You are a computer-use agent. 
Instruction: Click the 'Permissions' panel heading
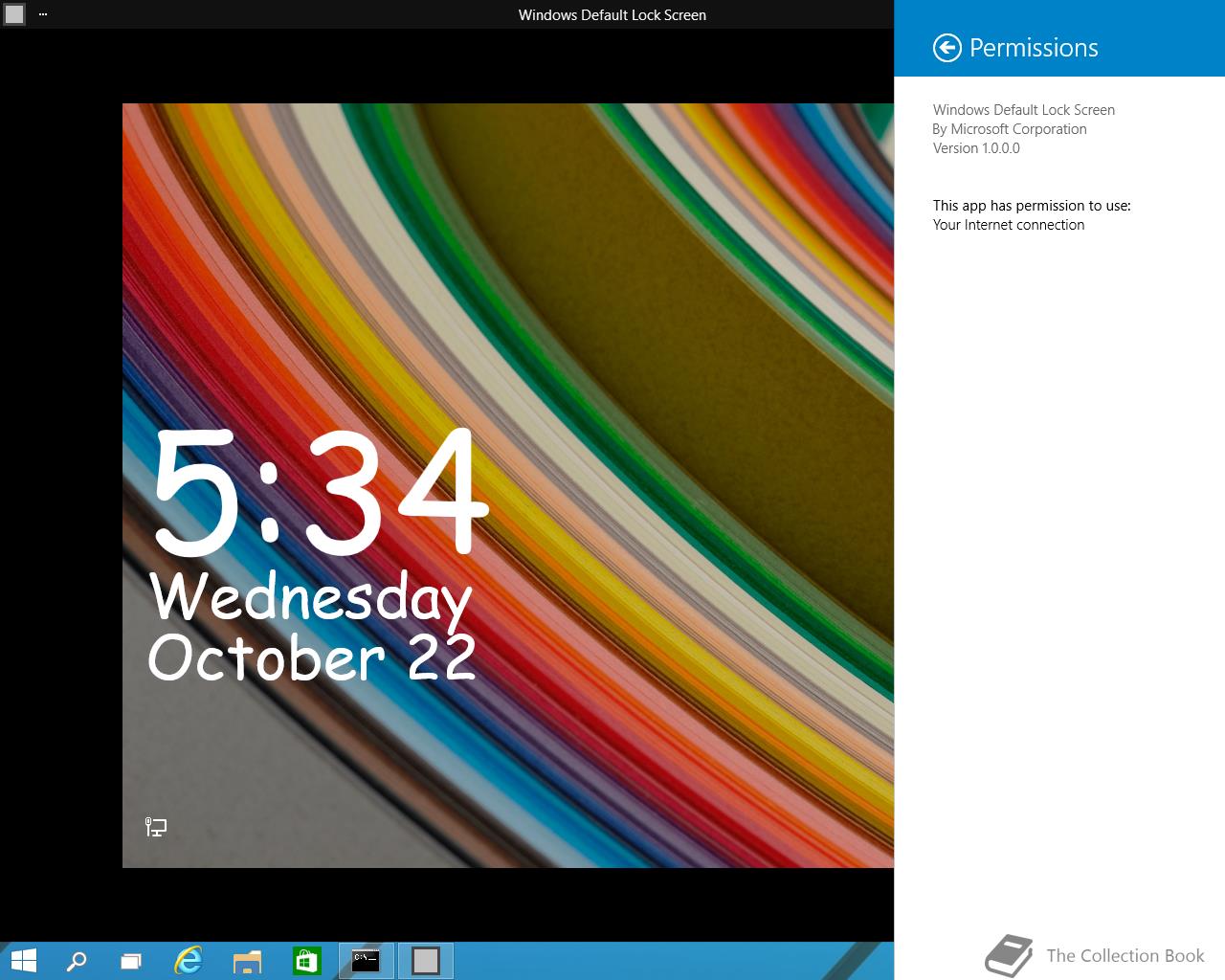point(1034,48)
